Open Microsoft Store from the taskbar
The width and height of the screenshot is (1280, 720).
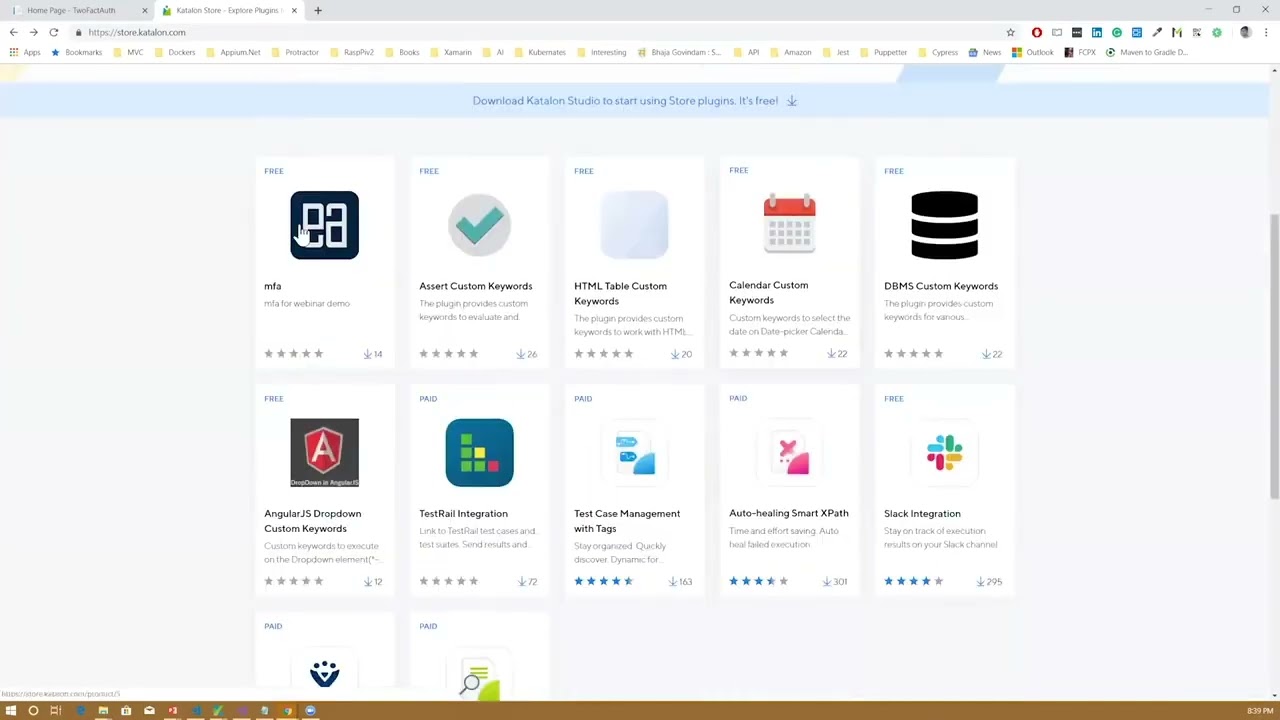126,711
